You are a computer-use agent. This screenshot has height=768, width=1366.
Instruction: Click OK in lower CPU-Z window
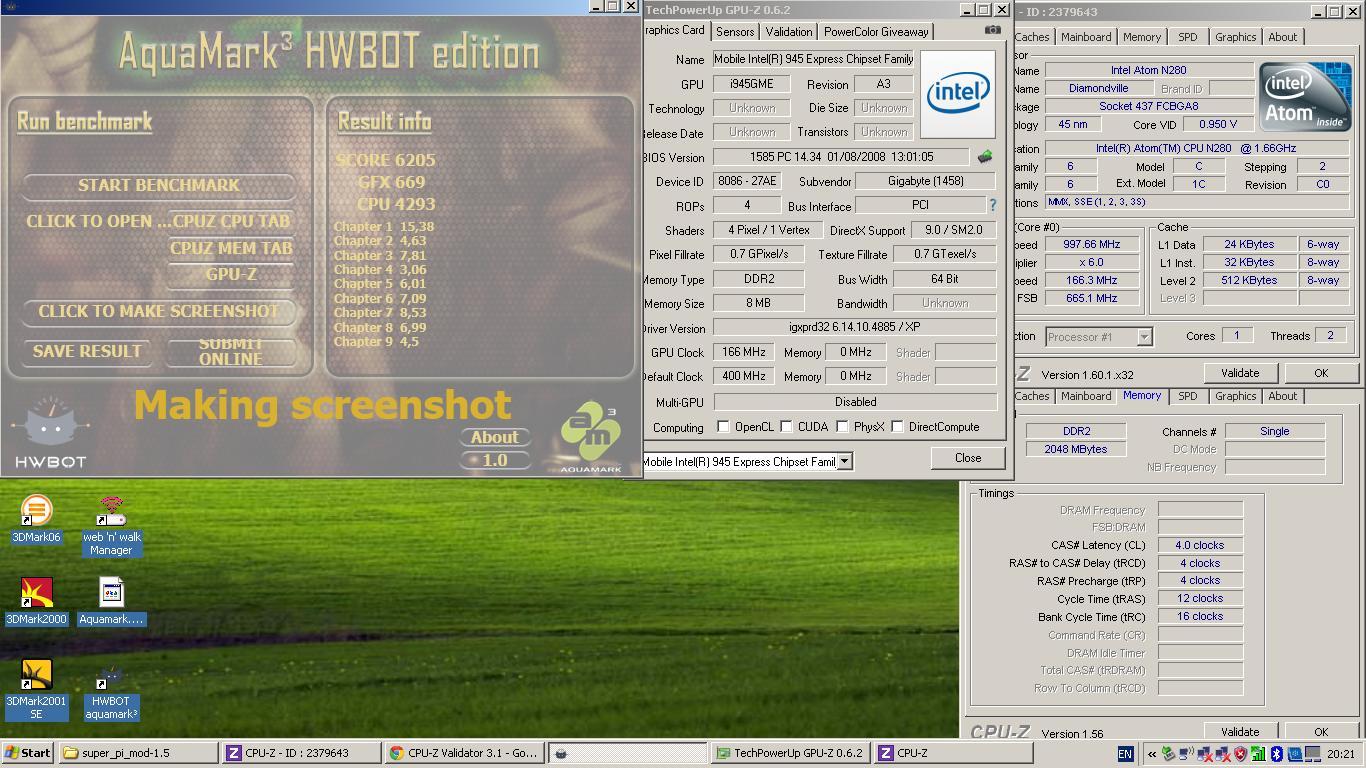1320,732
